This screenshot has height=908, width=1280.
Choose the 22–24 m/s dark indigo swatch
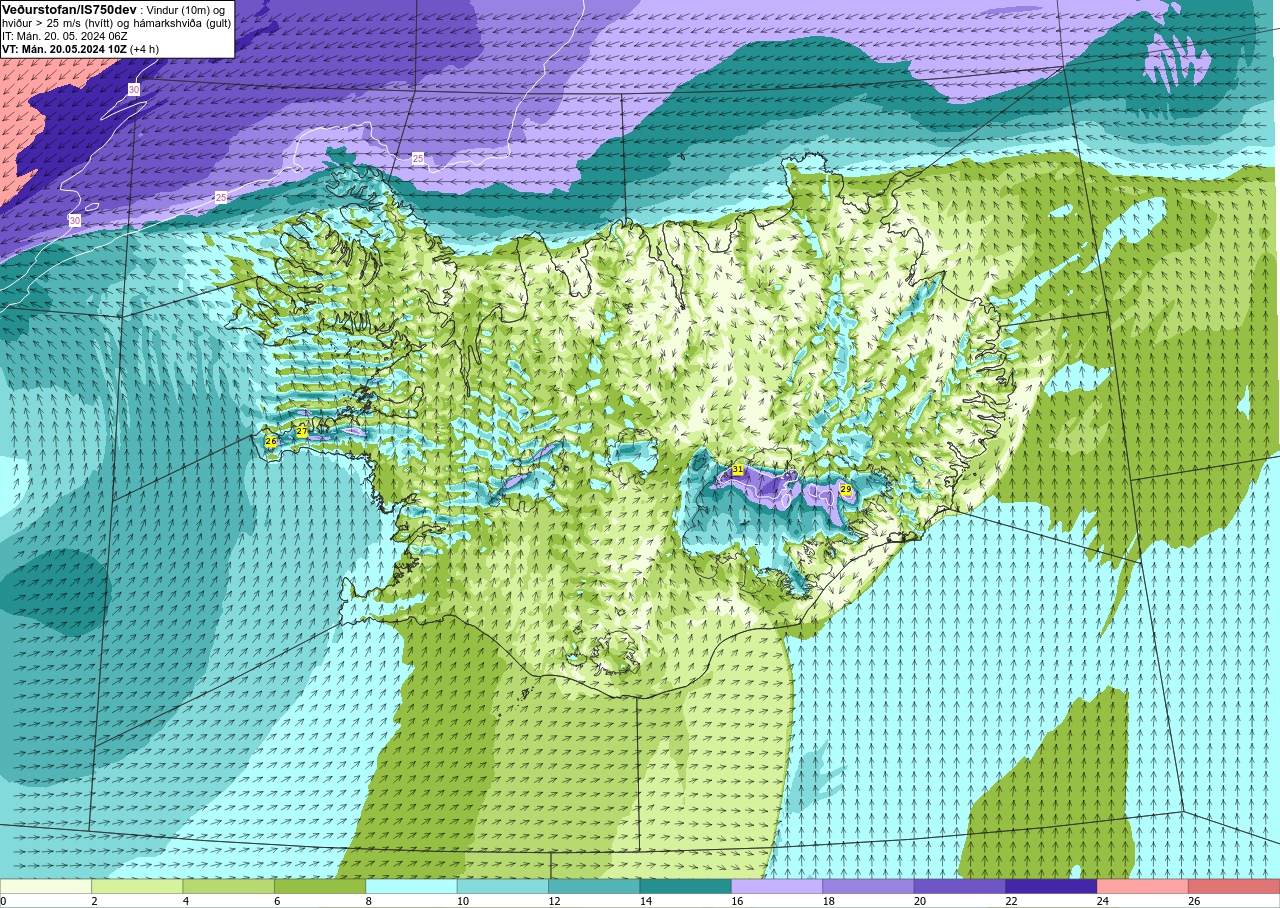pyautogui.click(x=1051, y=886)
